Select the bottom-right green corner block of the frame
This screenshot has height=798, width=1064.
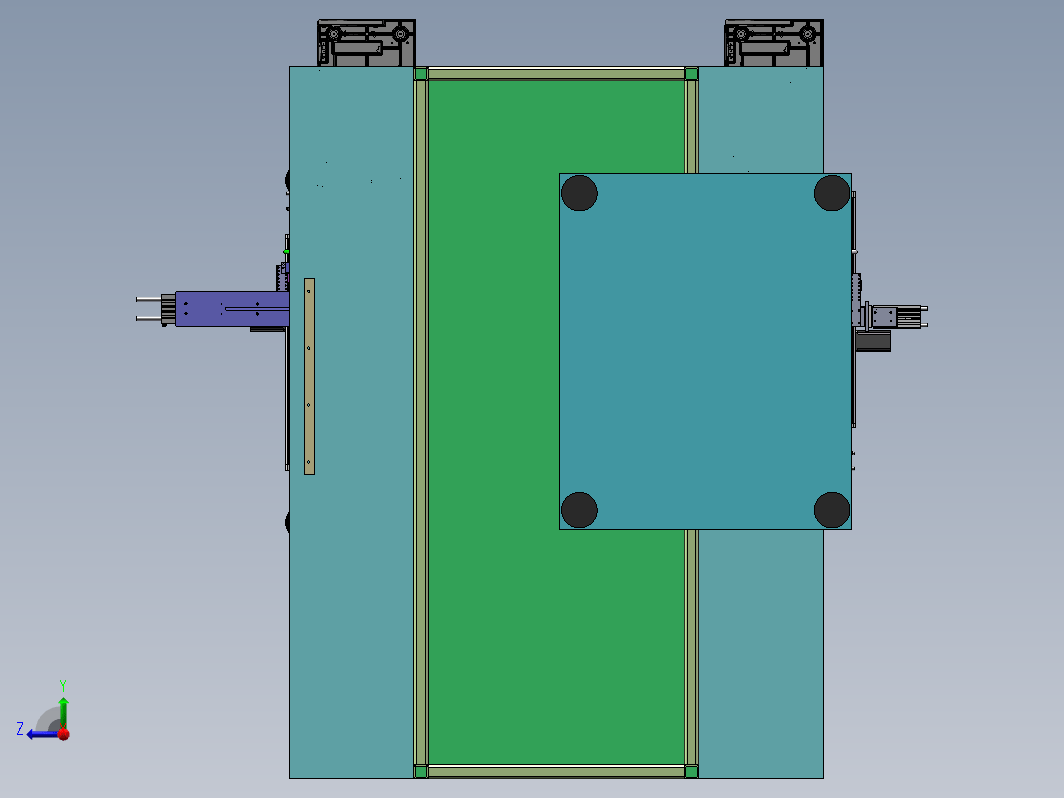(x=691, y=772)
